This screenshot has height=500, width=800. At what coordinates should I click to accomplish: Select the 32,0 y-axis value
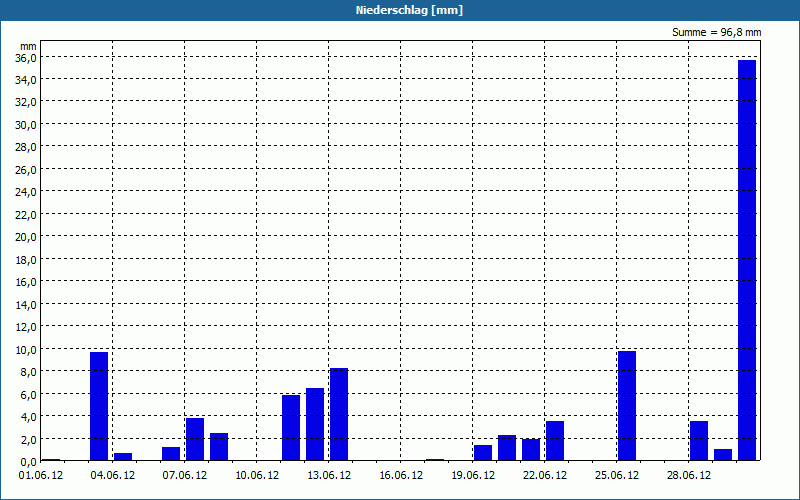pyautogui.click(x=26, y=102)
